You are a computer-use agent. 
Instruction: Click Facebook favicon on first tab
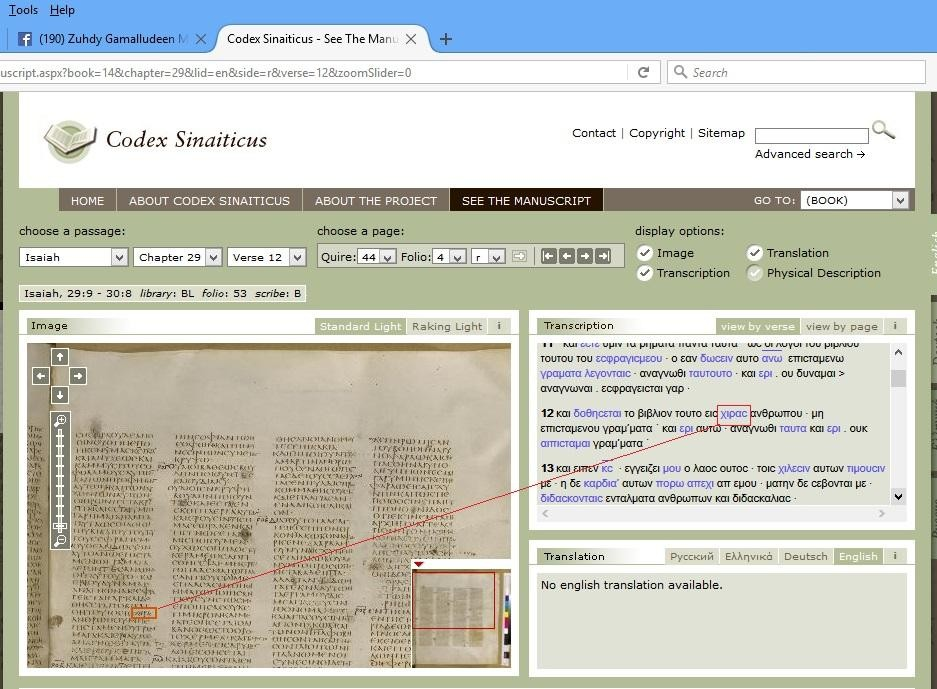point(25,39)
